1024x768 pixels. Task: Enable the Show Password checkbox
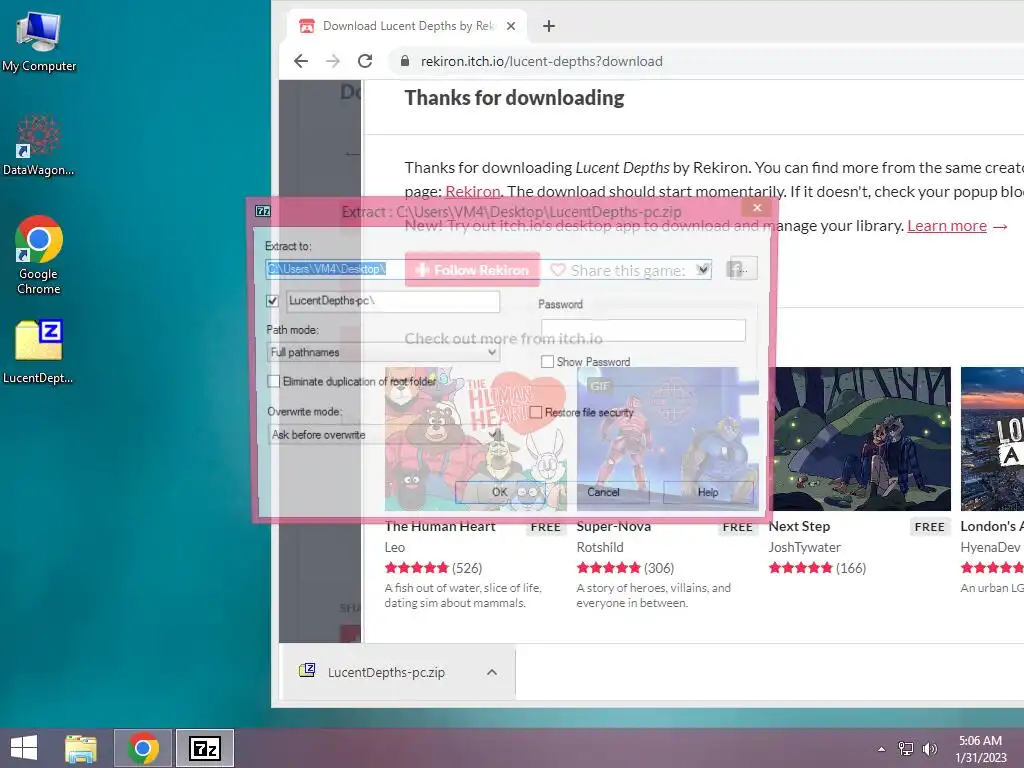pyautogui.click(x=547, y=362)
